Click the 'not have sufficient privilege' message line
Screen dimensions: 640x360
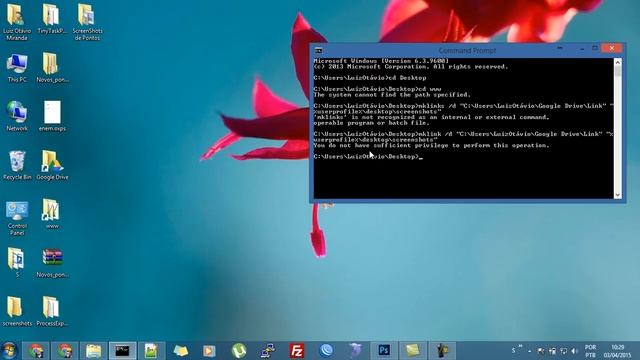pyautogui.click(x=431, y=145)
